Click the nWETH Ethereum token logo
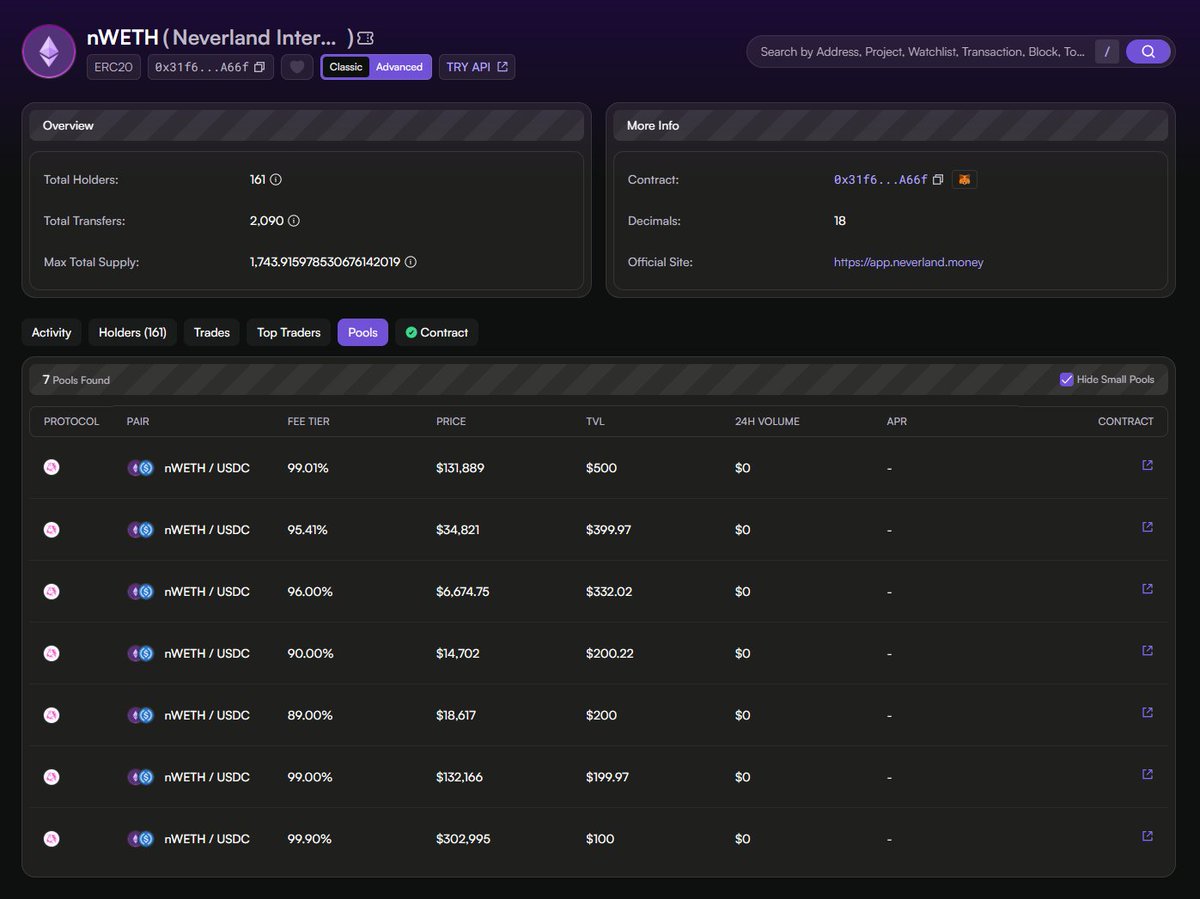1200x899 pixels. click(x=48, y=51)
